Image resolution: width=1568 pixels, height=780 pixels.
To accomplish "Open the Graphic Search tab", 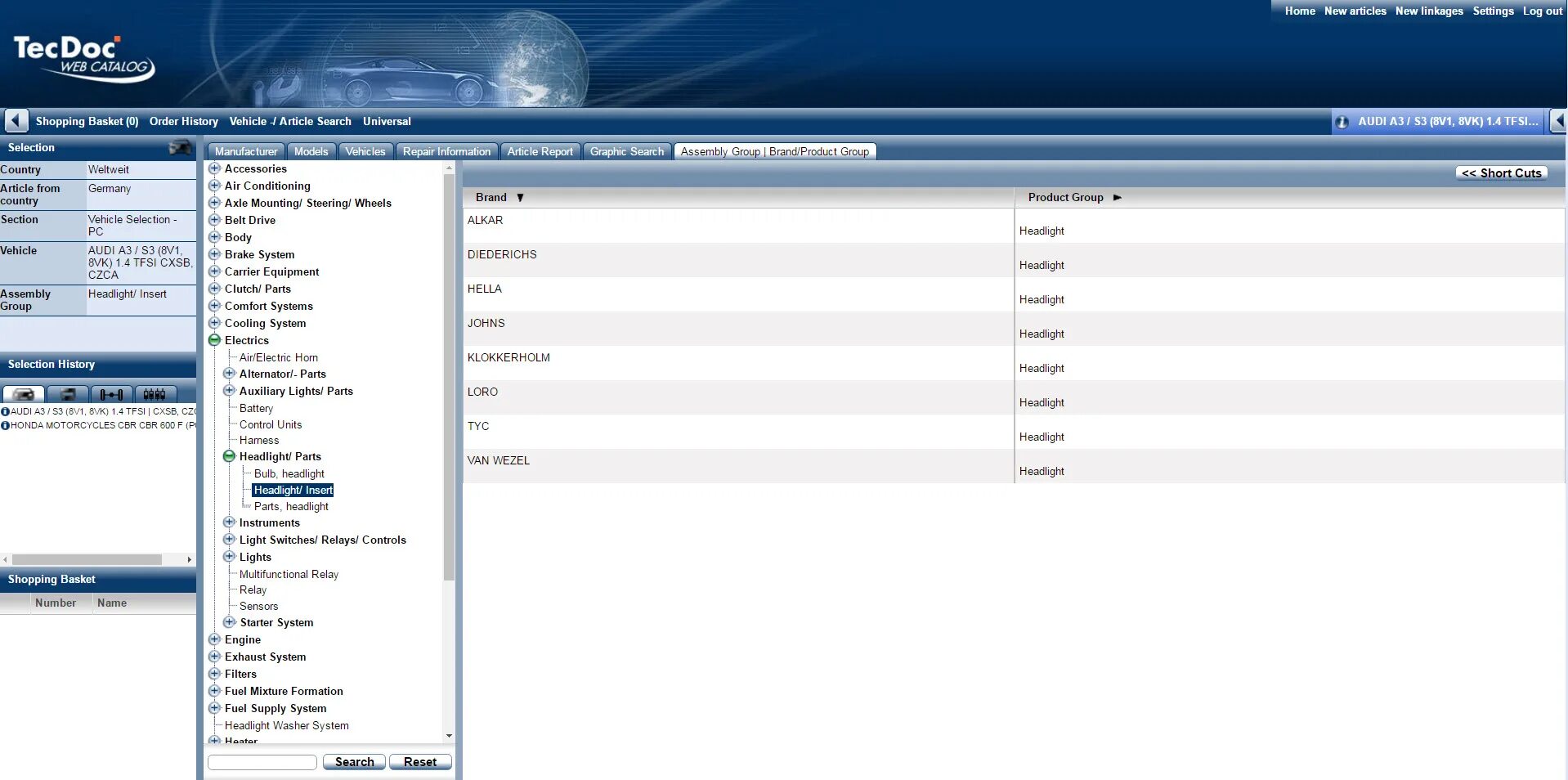I will (x=627, y=151).
